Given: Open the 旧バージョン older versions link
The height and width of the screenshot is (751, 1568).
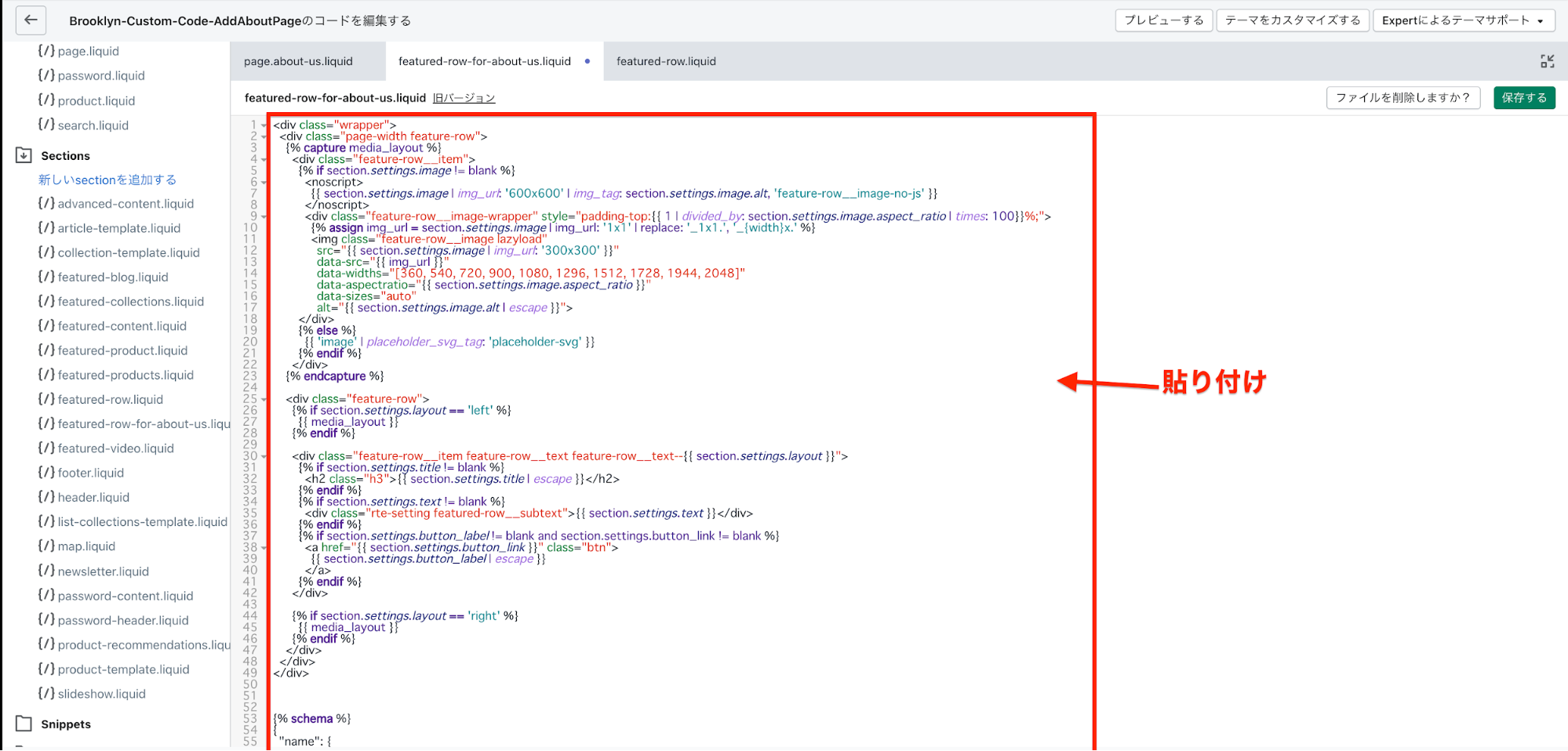Looking at the screenshot, I should (464, 98).
